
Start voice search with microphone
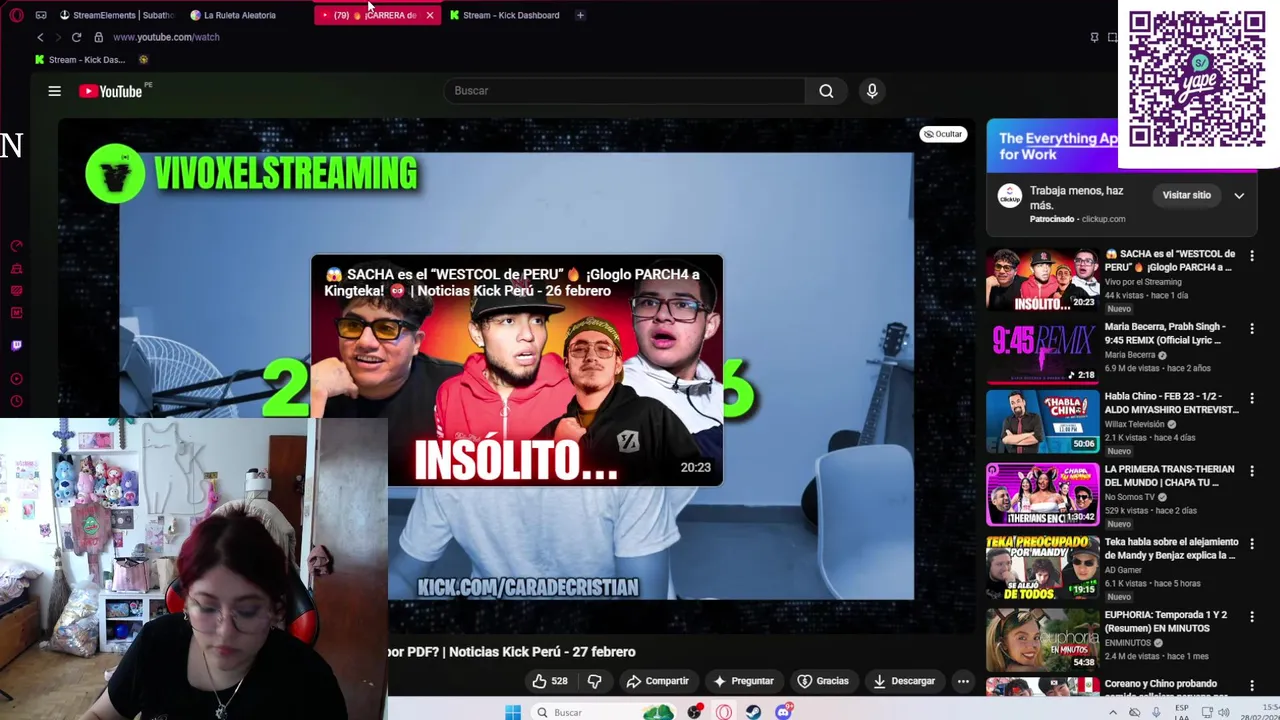(x=872, y=91)
